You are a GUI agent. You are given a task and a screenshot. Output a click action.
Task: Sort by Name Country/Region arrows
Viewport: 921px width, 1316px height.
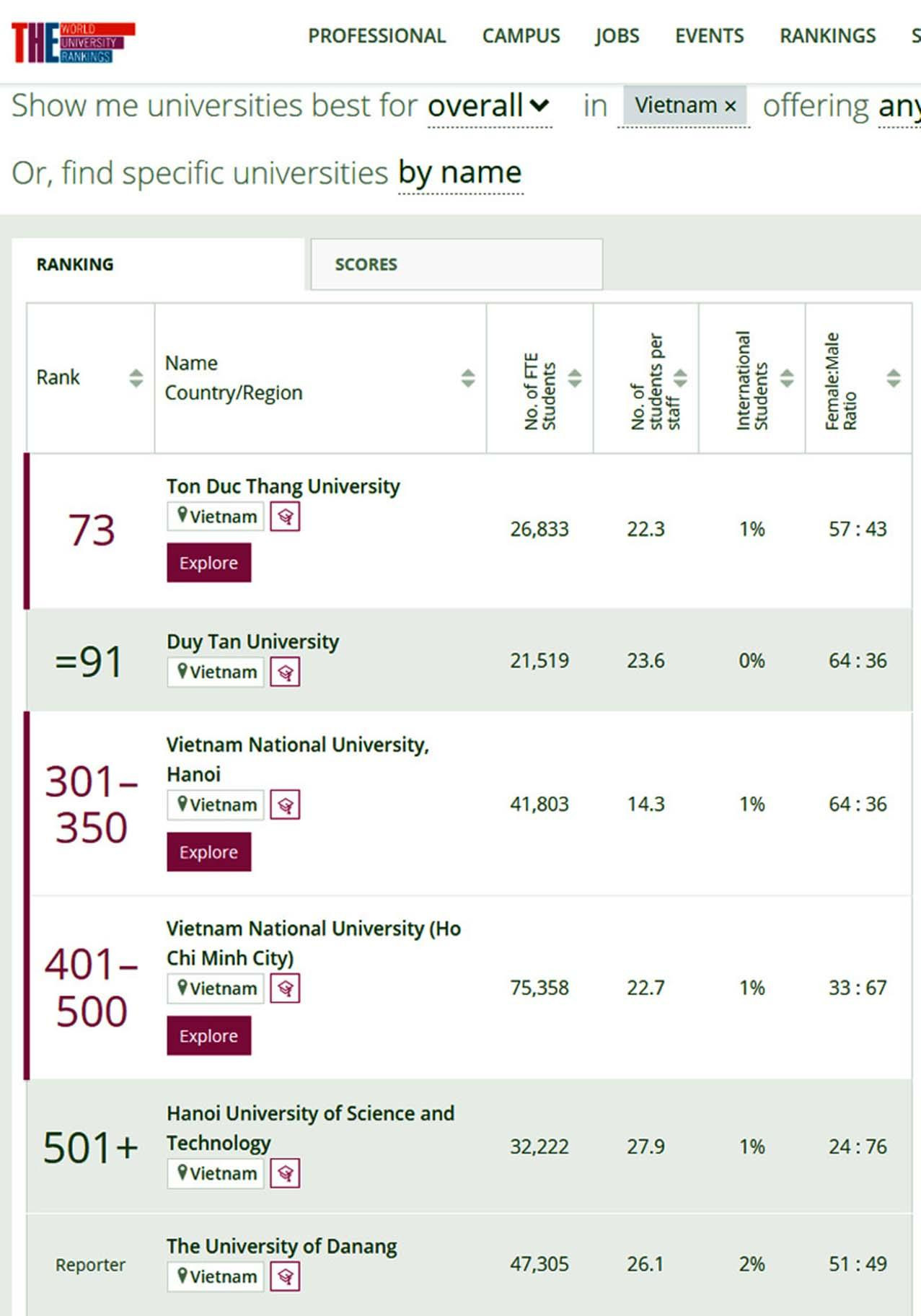click(468, 378)
